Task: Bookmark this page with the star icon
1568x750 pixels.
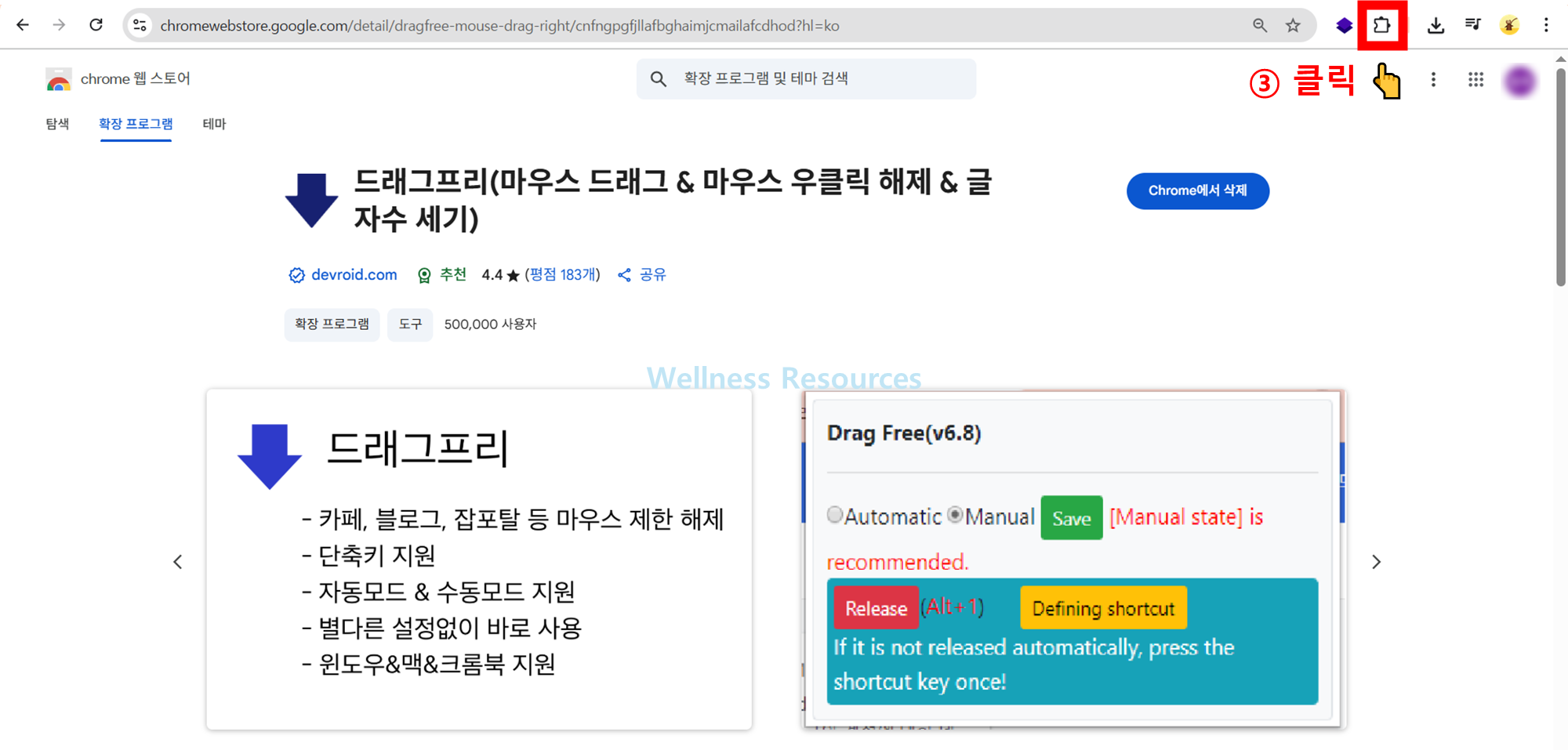Action: pos(1294,26)
